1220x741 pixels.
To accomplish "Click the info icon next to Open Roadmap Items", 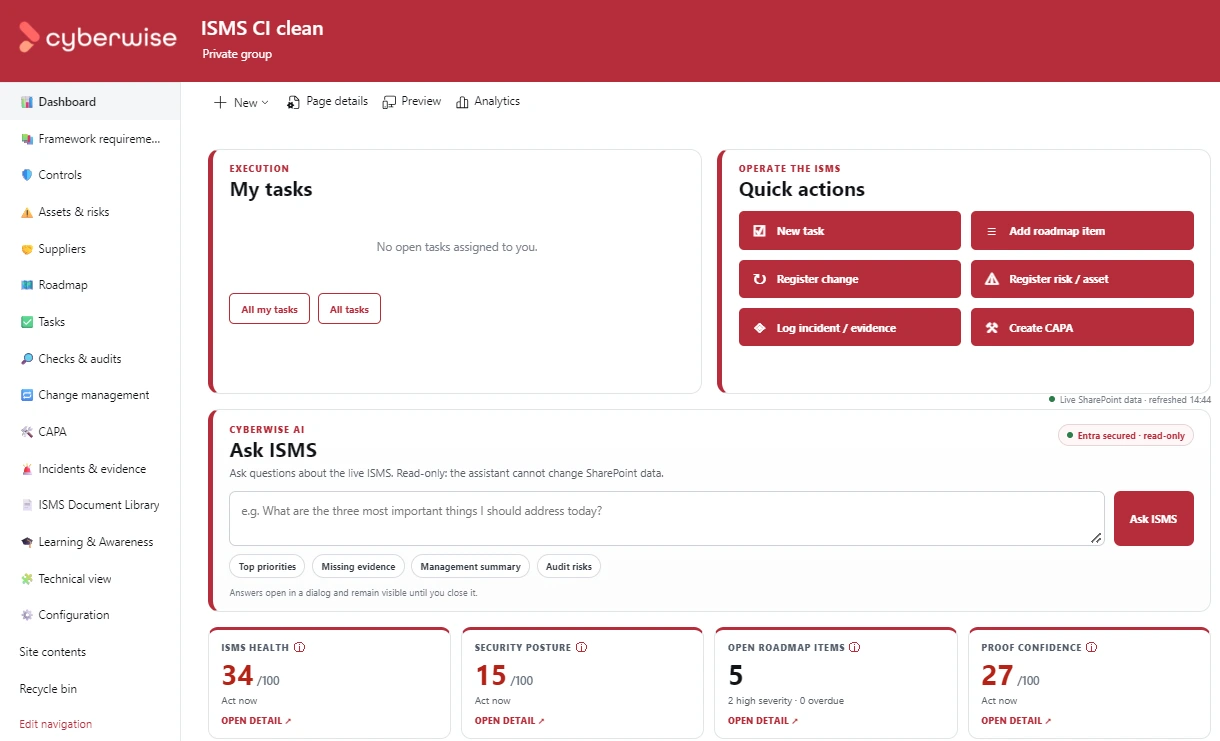I will (856, 647).
